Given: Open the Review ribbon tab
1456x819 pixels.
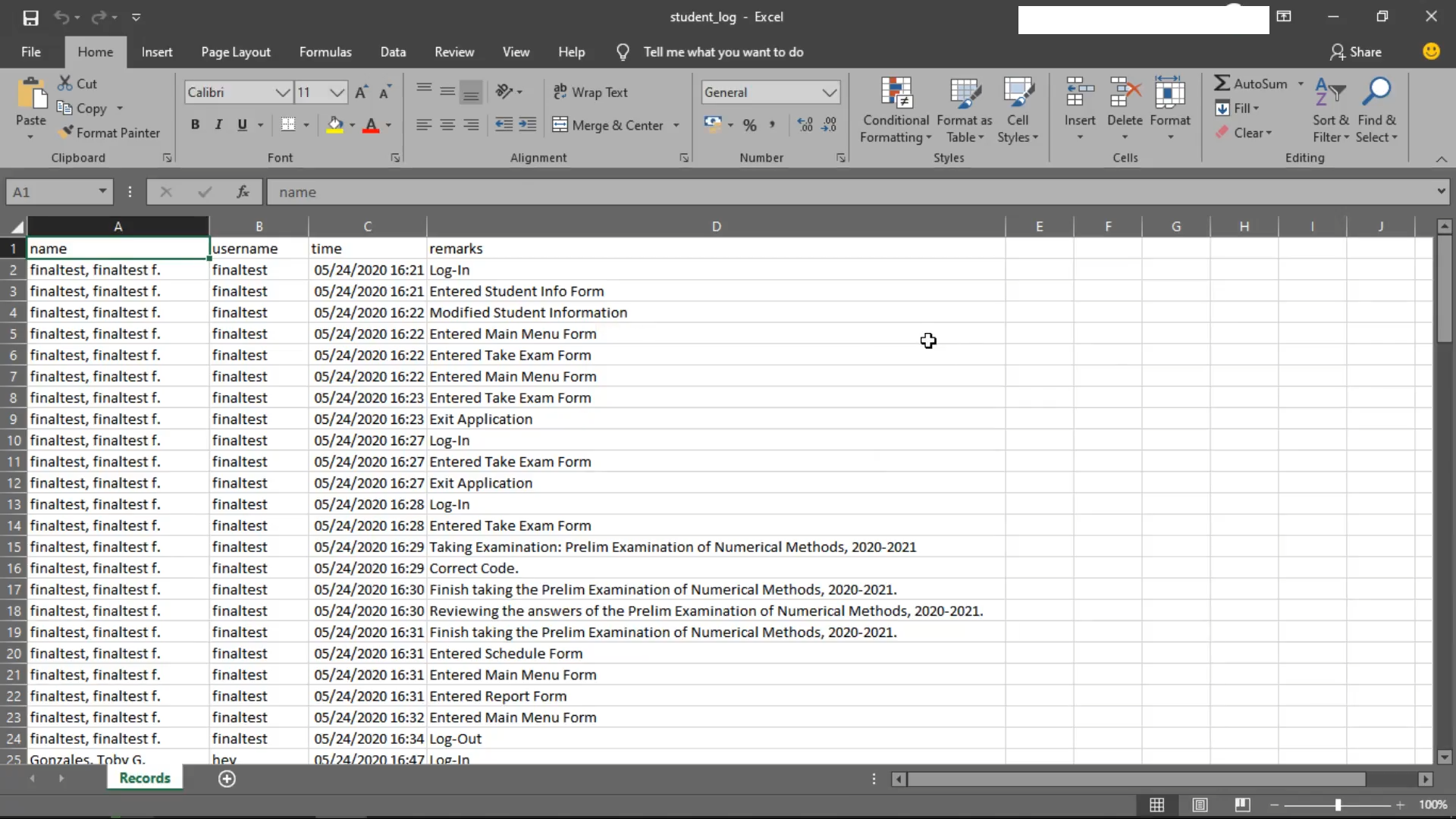Looking at the screenshot, I should click(453, 52).
